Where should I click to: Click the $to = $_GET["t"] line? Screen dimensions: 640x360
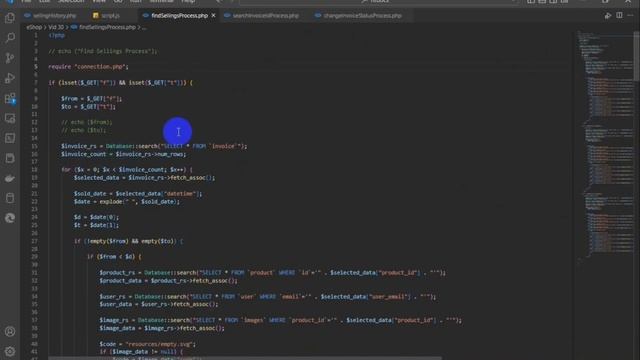88,107
